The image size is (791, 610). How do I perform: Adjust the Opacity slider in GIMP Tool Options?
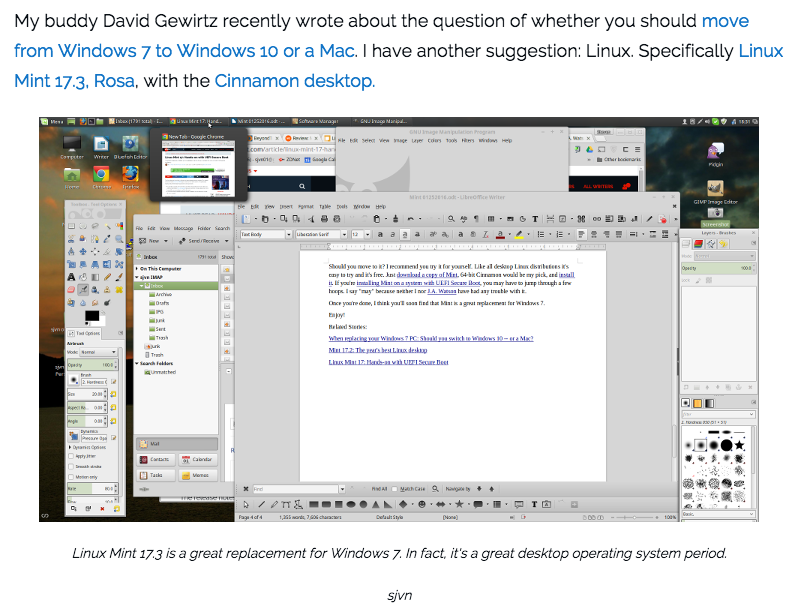point(92,364)
